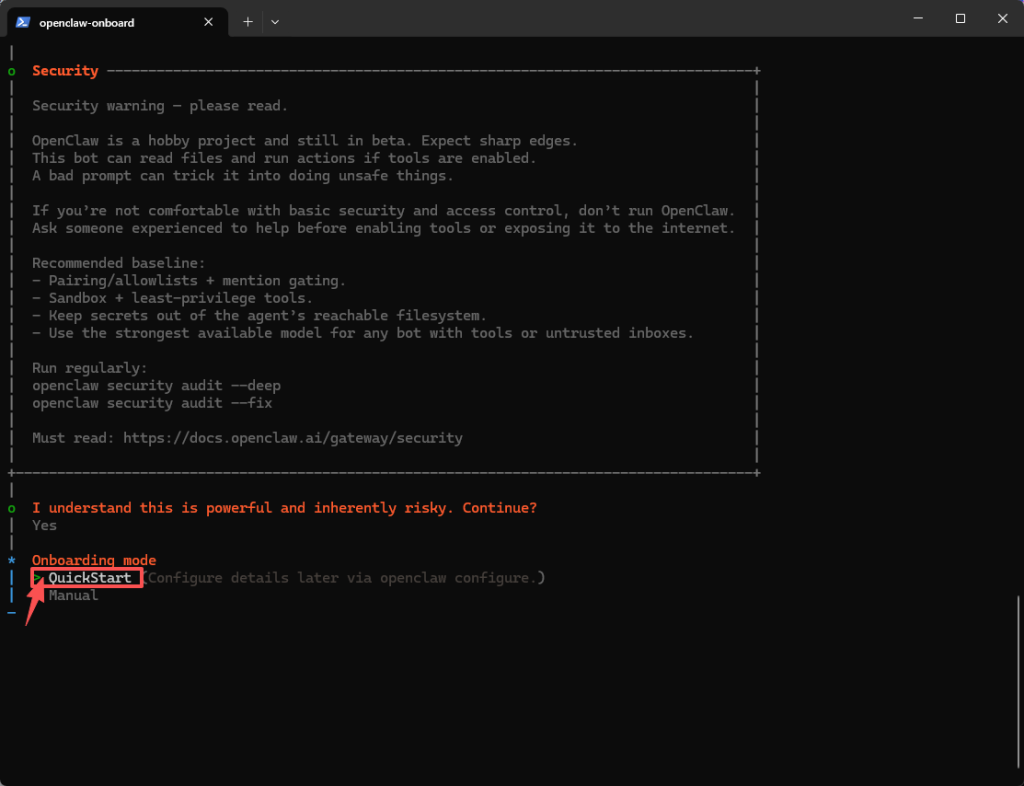Click 'Use the strongest available model' line

[362, 333]
